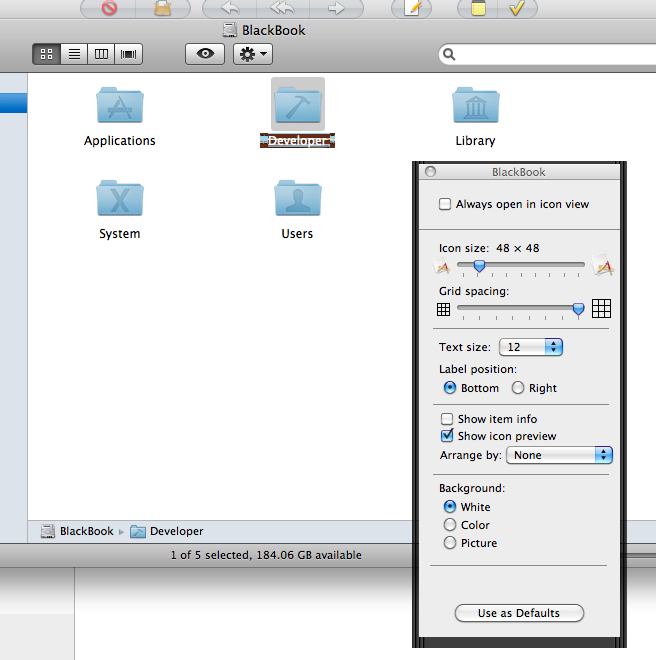This screenshot has width=656, height=660.
Task: Click the Developer folder name label
Action: (297, 141)
